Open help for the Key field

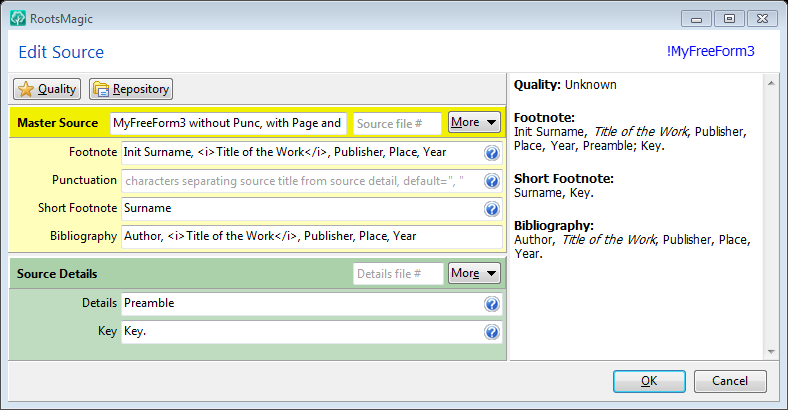pos(492,332)
